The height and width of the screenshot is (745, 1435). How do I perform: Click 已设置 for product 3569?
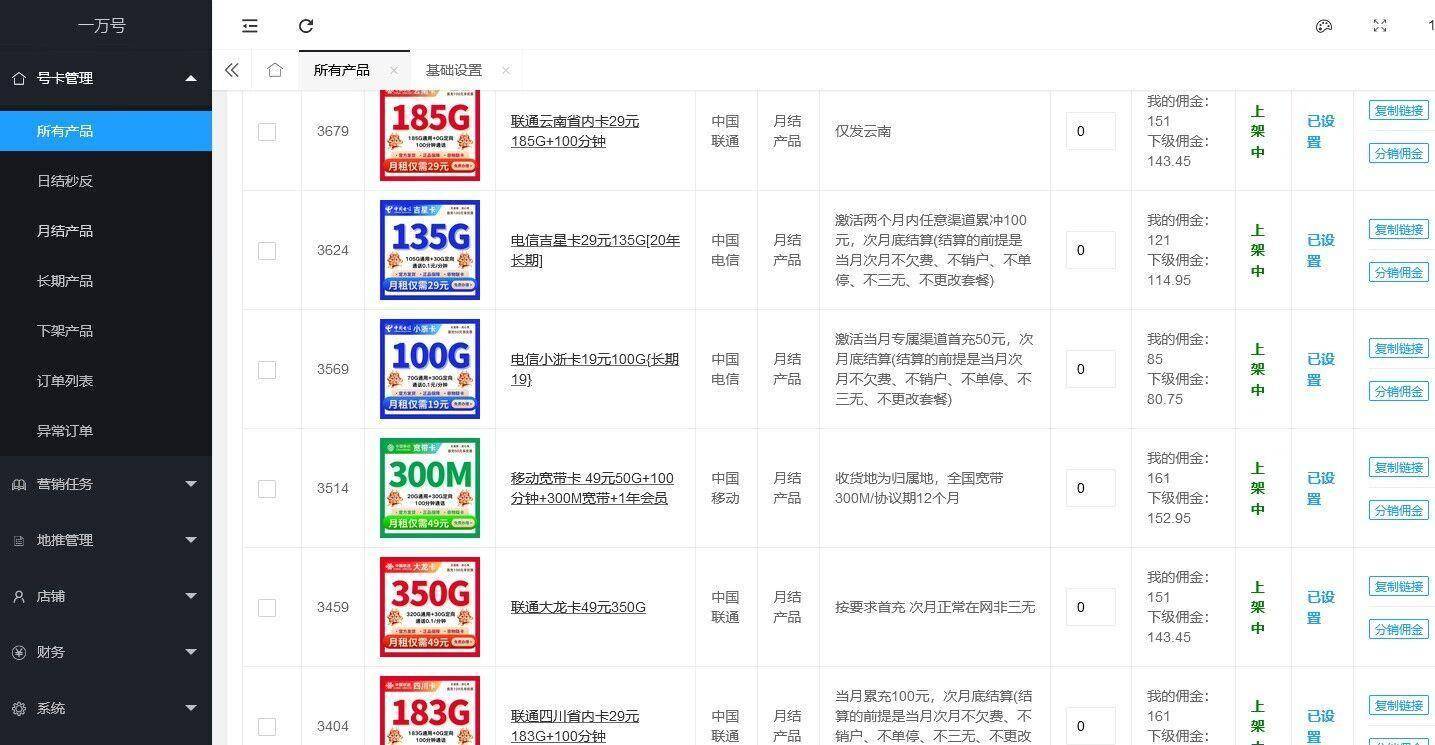coord(1321,369)
